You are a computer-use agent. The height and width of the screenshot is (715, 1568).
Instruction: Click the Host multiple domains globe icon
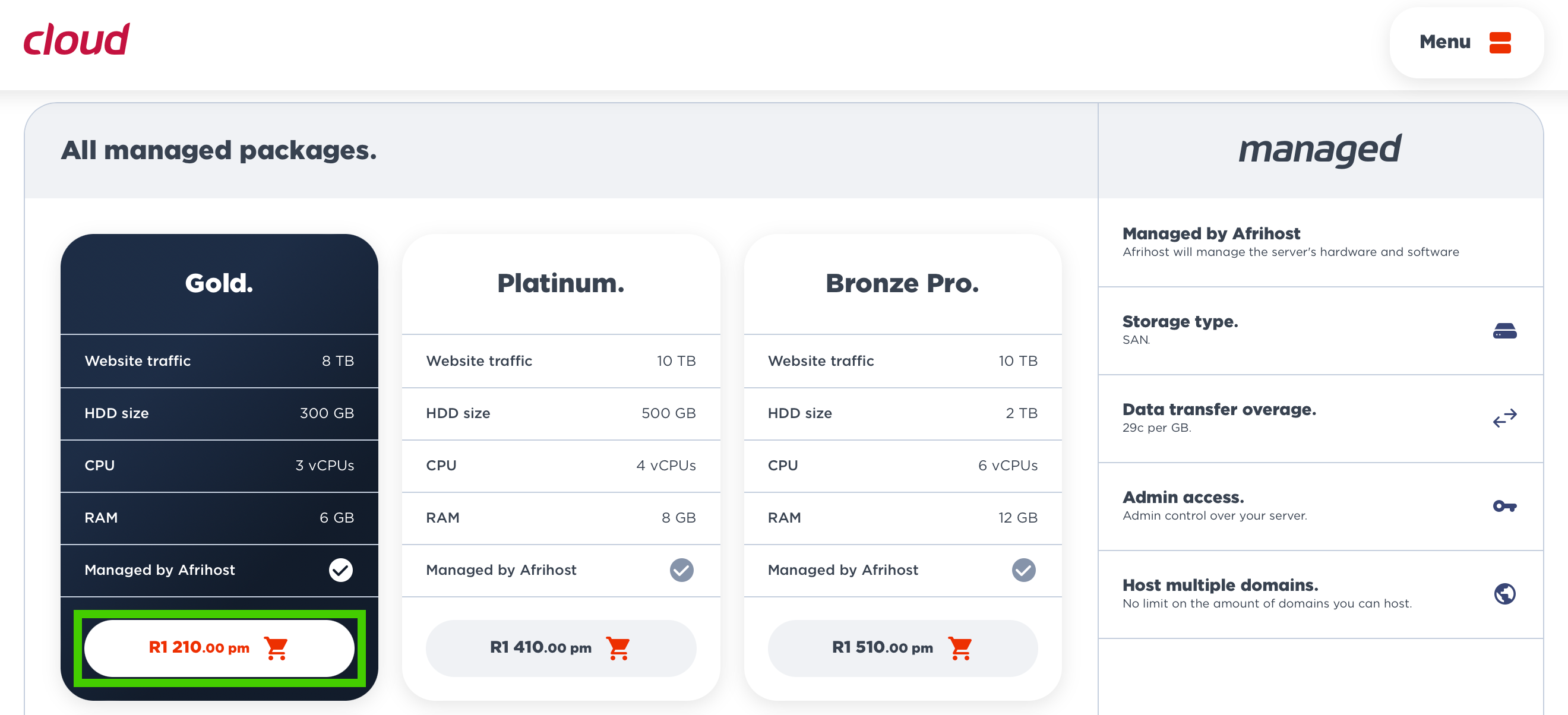click(x=1504, y=594)
